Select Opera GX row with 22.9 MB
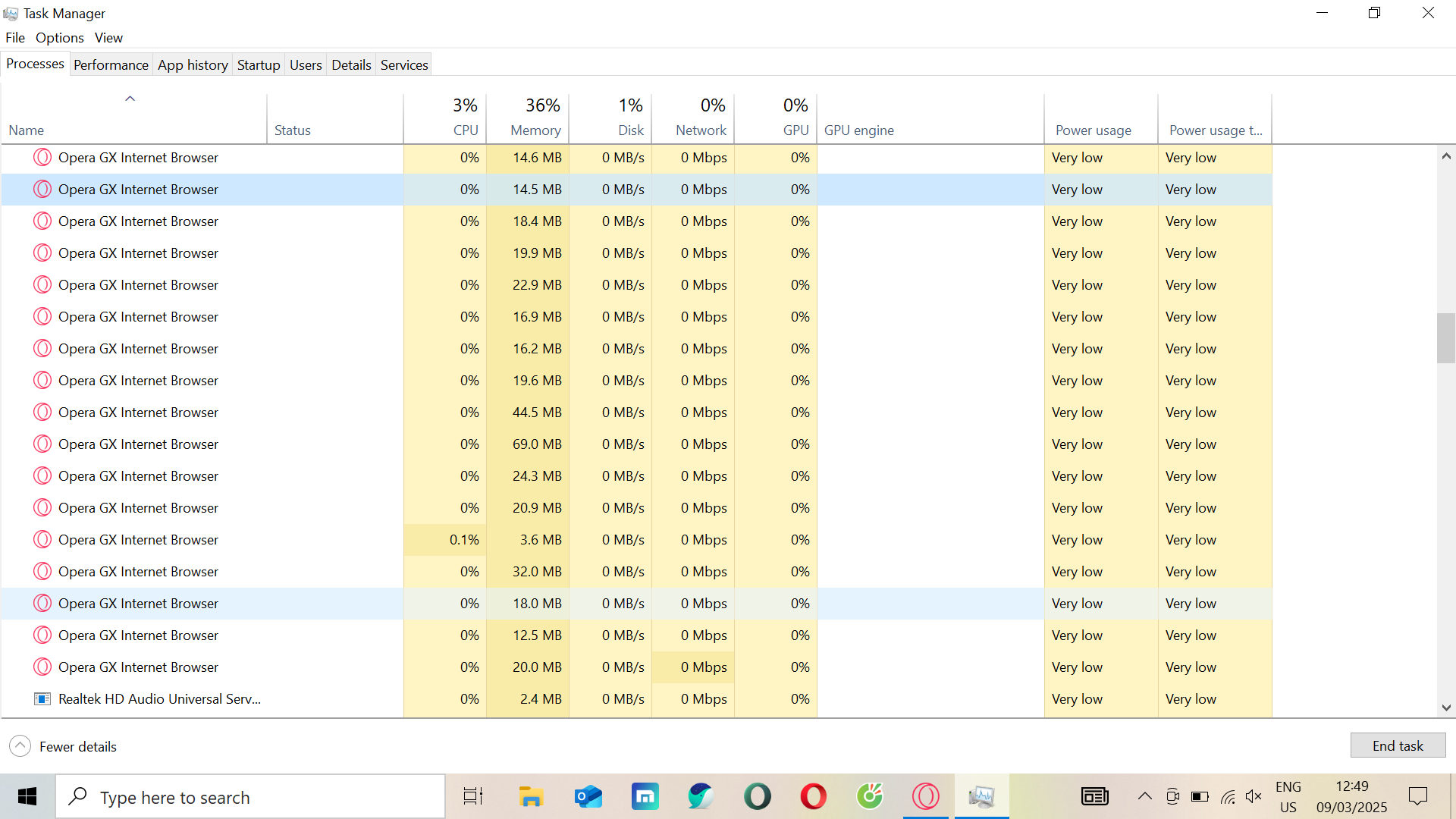Screen dimensions: 1456x819 636,285
